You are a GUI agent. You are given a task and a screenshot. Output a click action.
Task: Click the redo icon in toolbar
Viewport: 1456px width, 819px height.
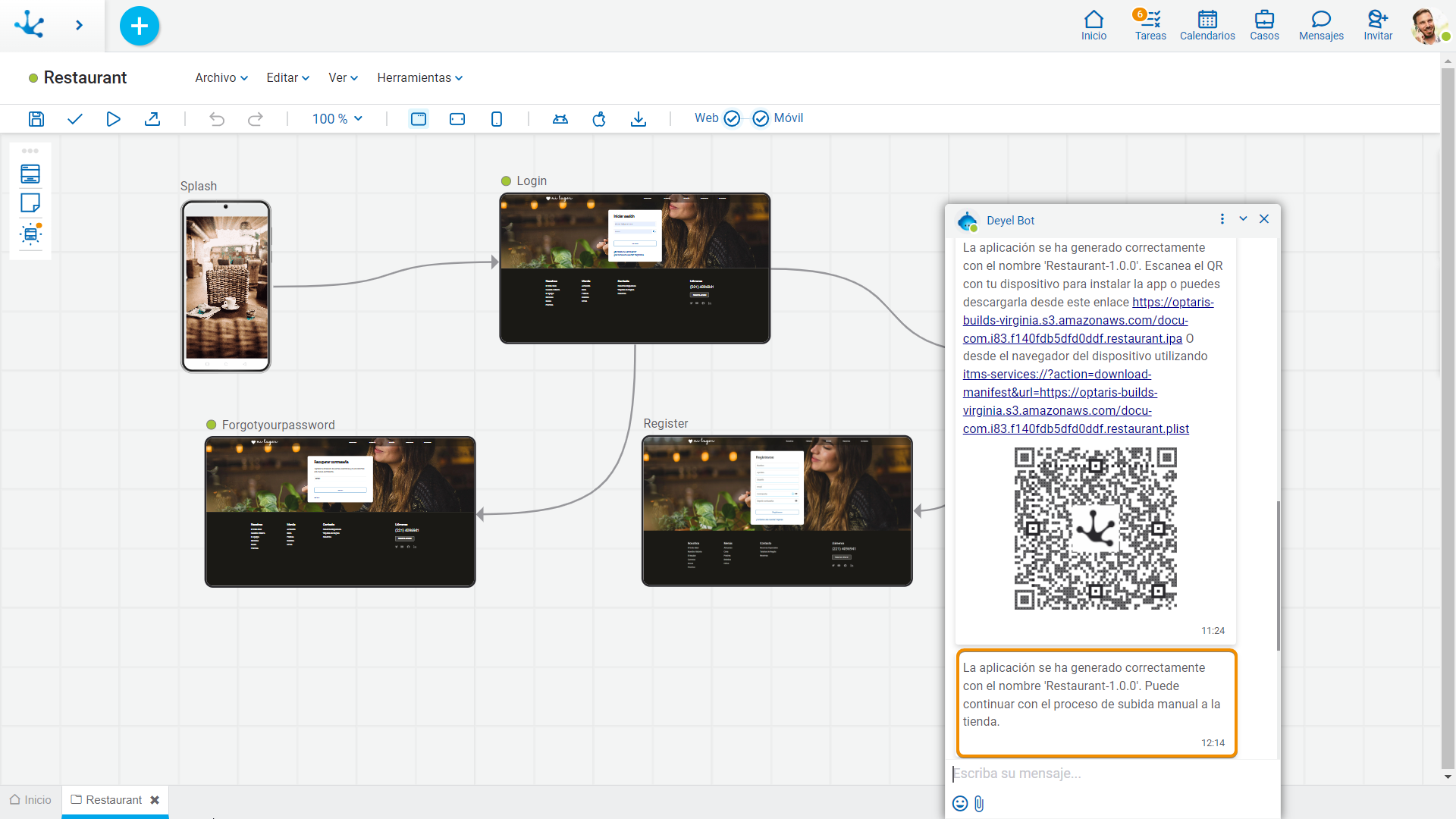[x=255, y=118]
